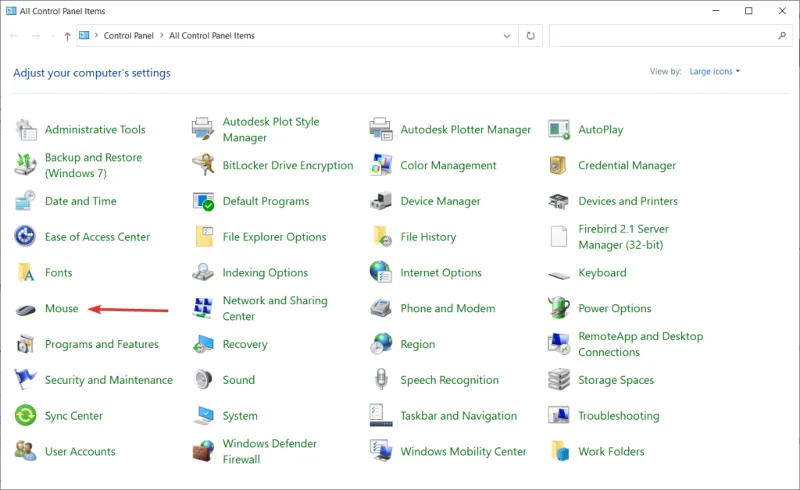Open RemoteApp and Desktop Connections link
The image size is (800, 490).
coord(641,344)
